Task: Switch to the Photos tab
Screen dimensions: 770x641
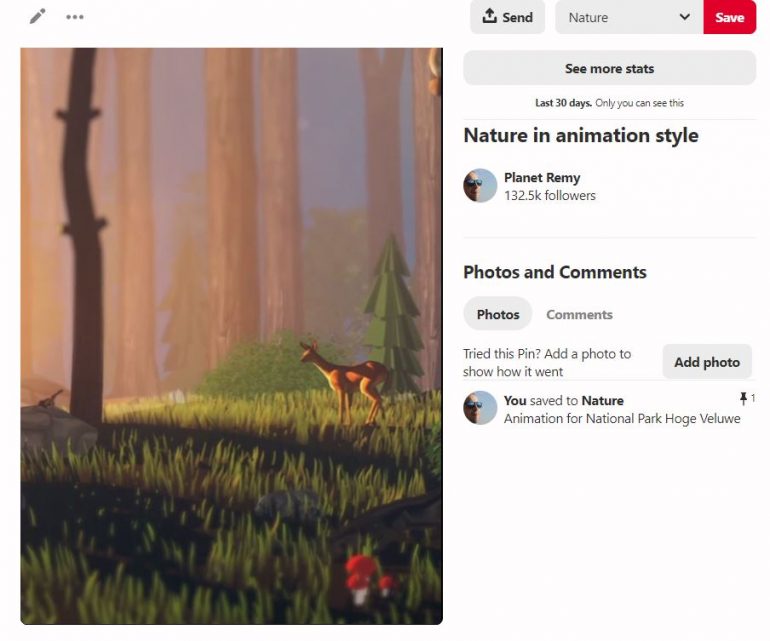Action: pyautogui.click(x=498, y=314)
